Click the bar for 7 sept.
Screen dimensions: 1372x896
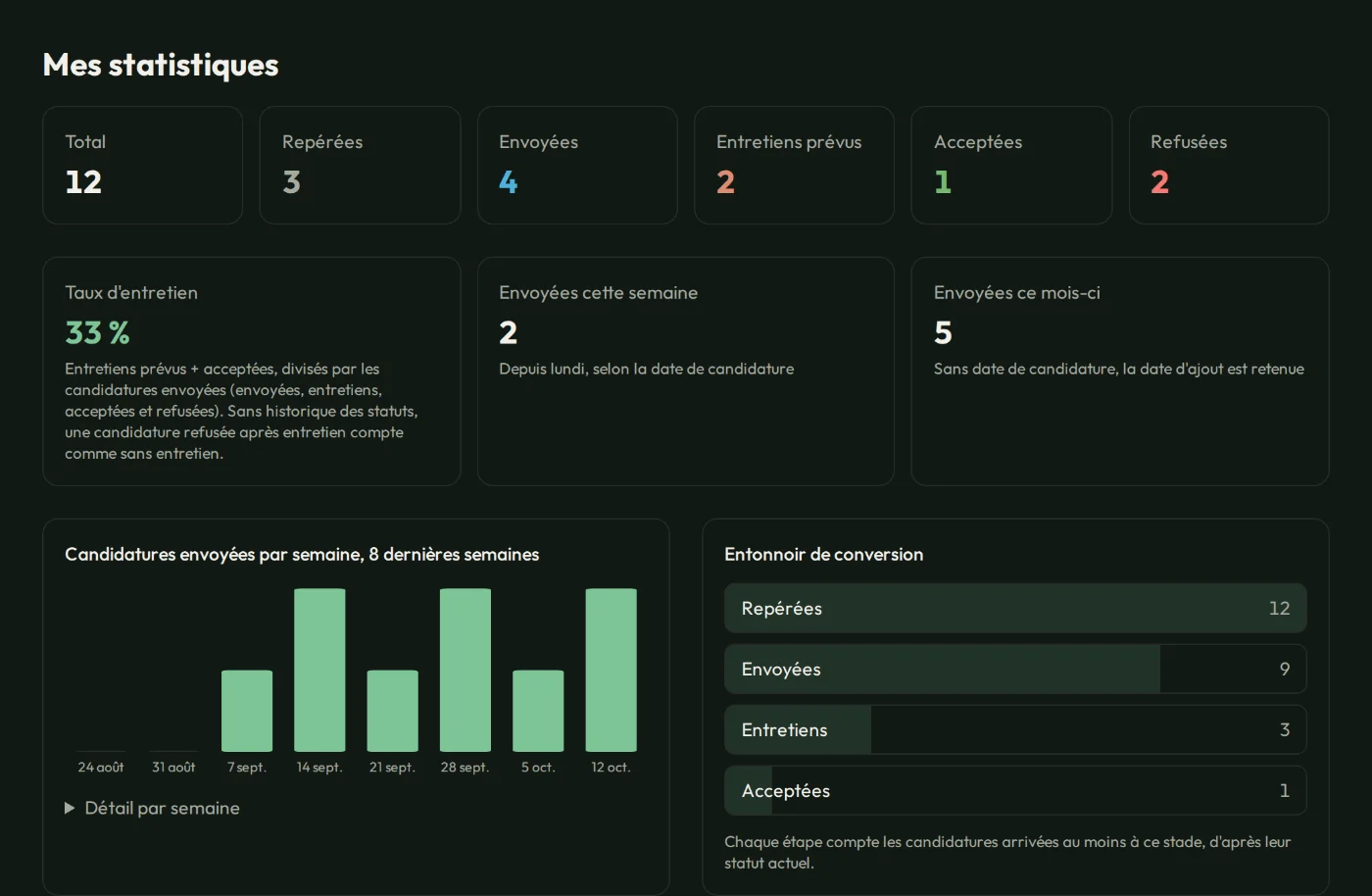tap(247, 711)
